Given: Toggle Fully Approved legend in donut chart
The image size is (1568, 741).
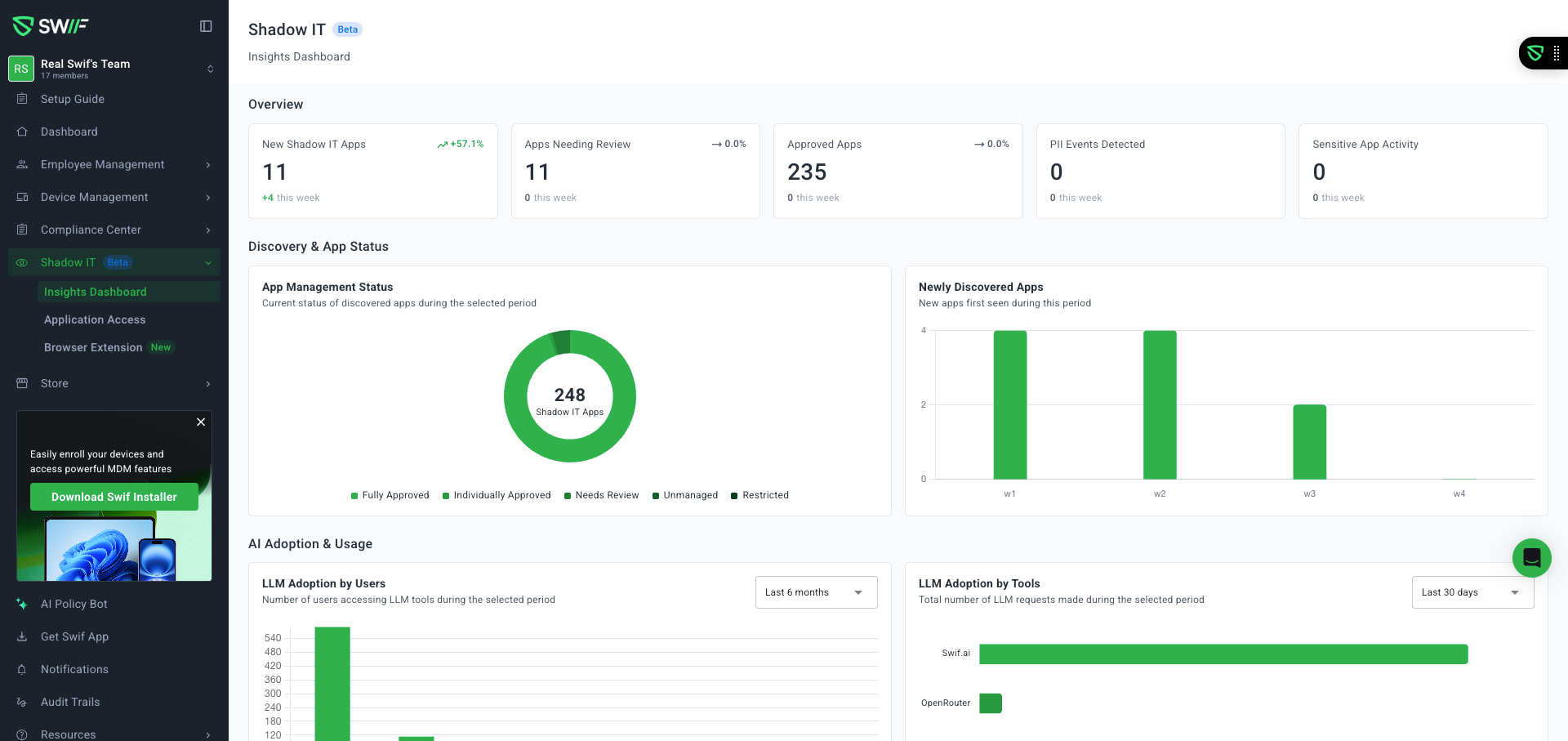Looking at the screenshot, I should [390, 495].
